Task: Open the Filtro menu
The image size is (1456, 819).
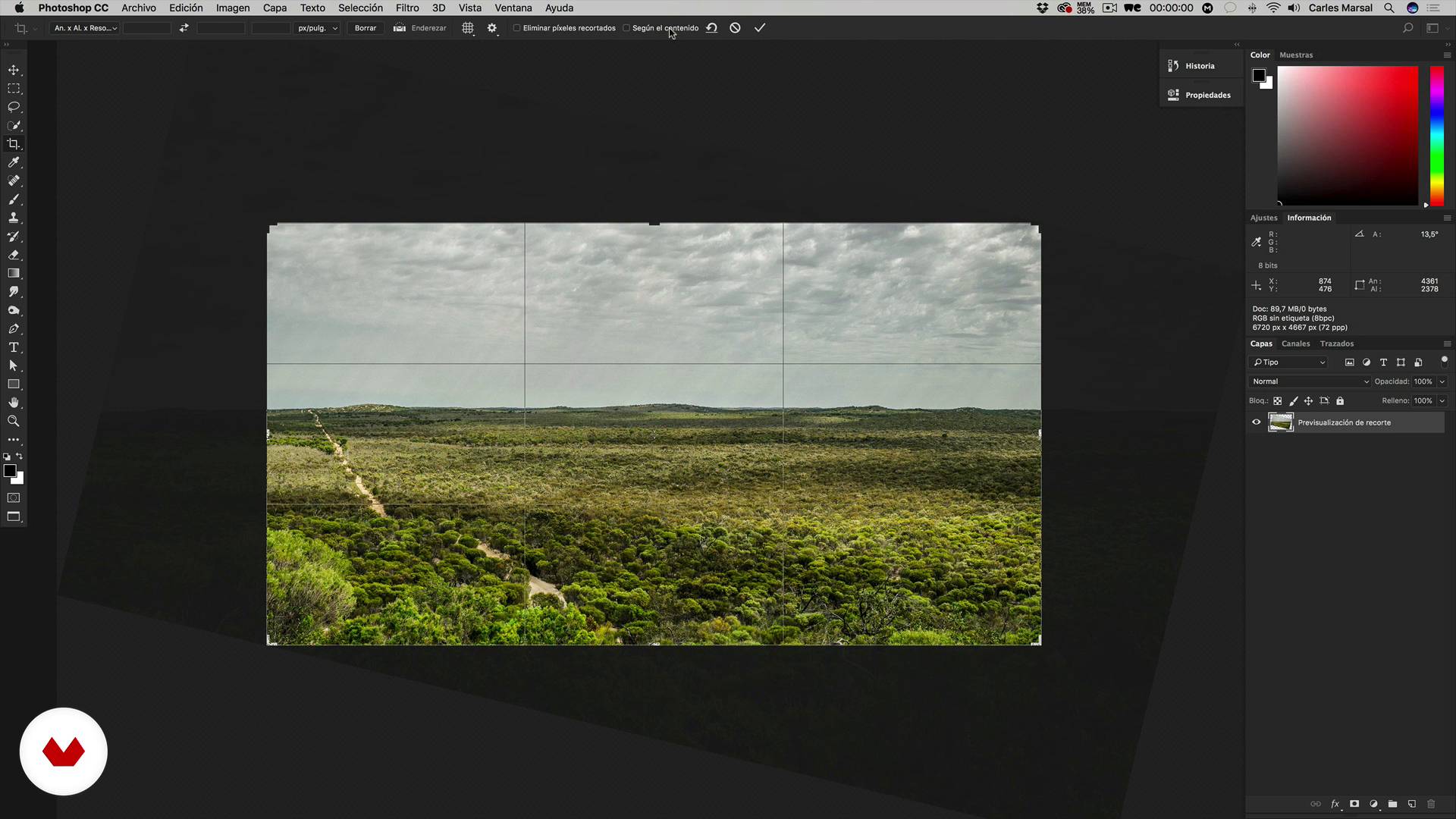Action: pos(407,8)
